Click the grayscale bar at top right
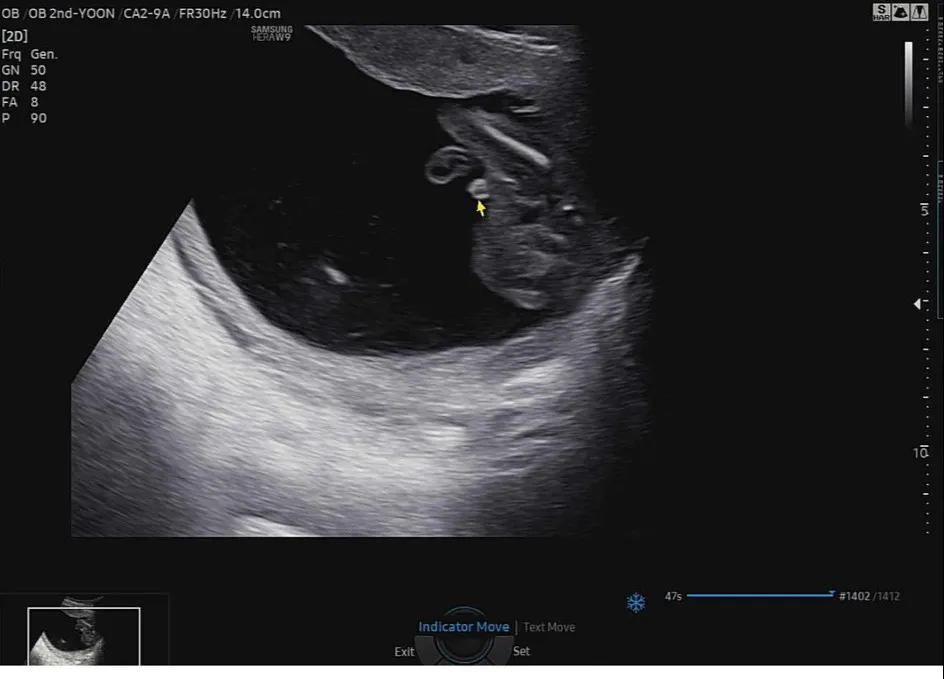 pos(908,84)
